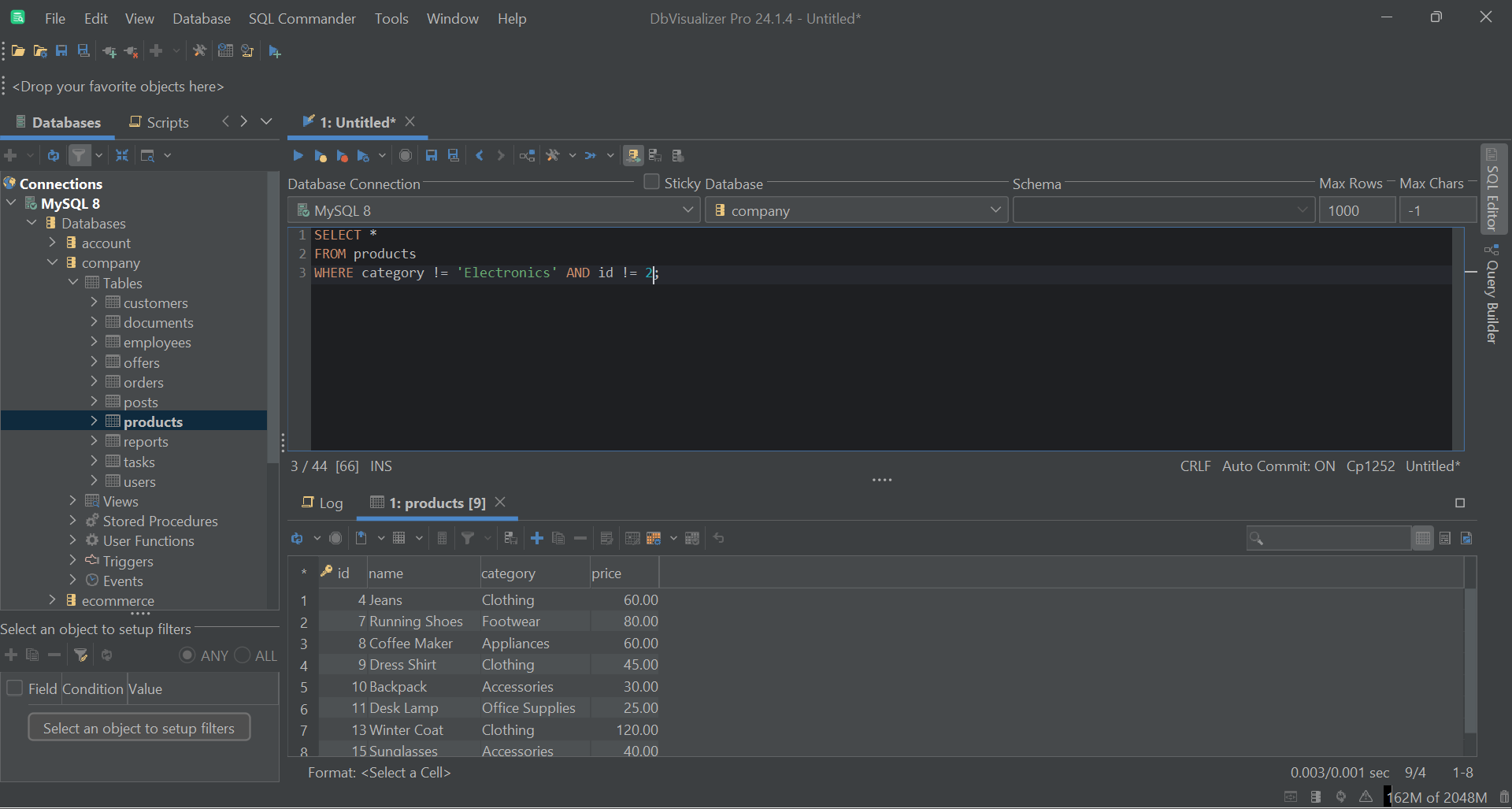Enable the Sticky Database checkbox
Image resolution: width=1512 pixels, height=809 pixels.
[x=651, y=182]
